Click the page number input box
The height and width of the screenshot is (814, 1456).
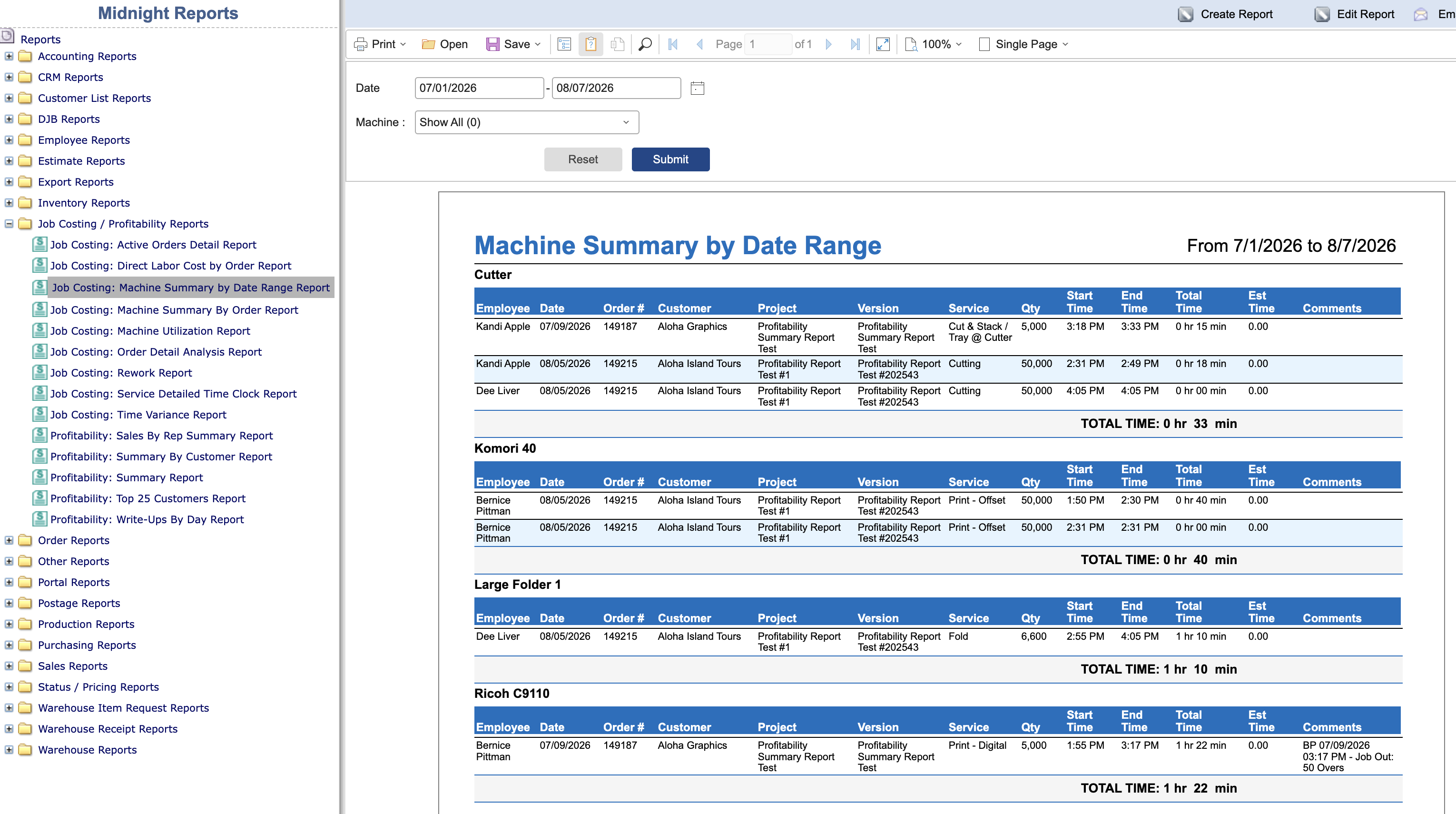pos(768,44)
